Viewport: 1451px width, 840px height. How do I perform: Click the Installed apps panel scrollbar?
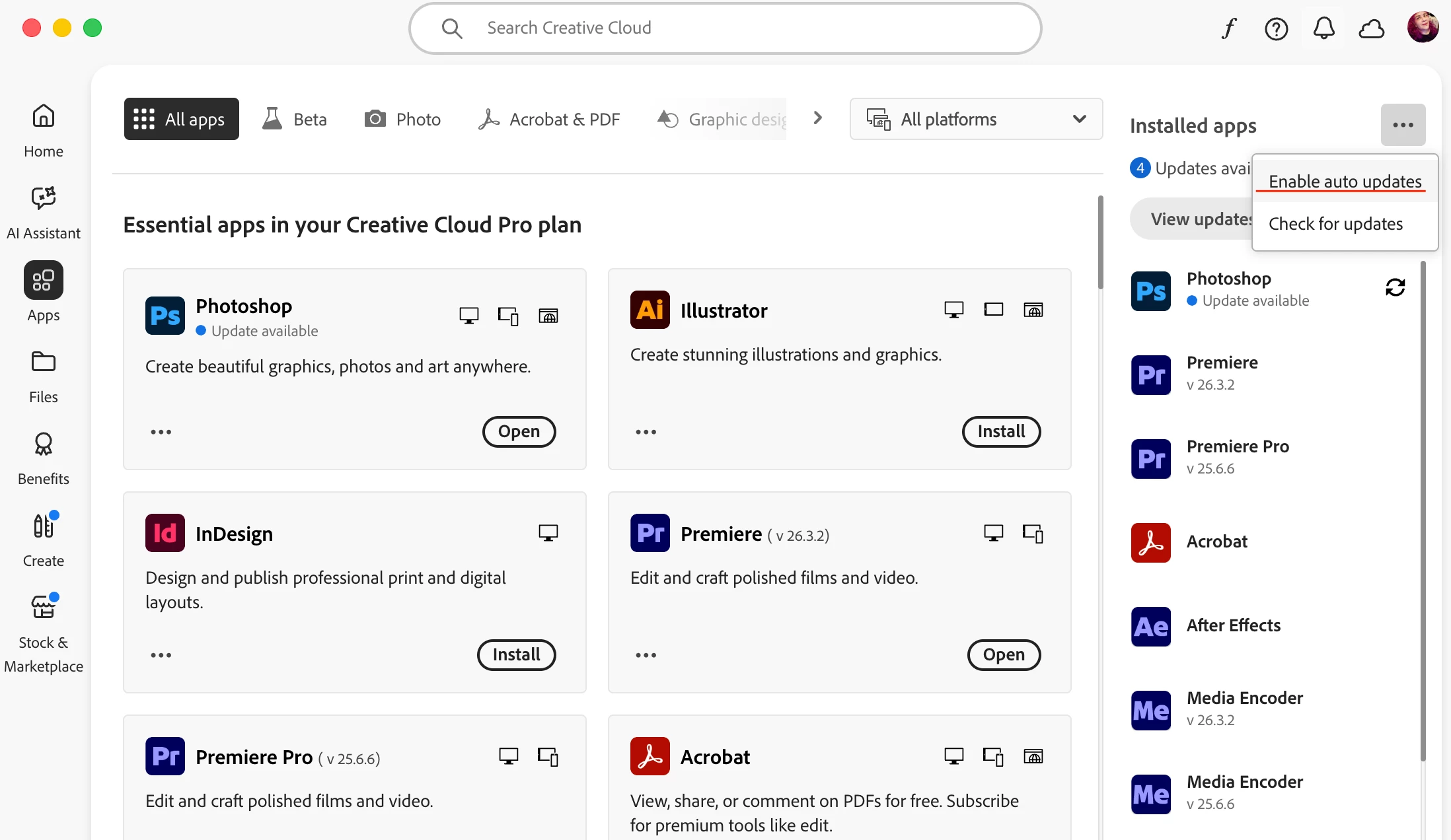point(1423,511)
